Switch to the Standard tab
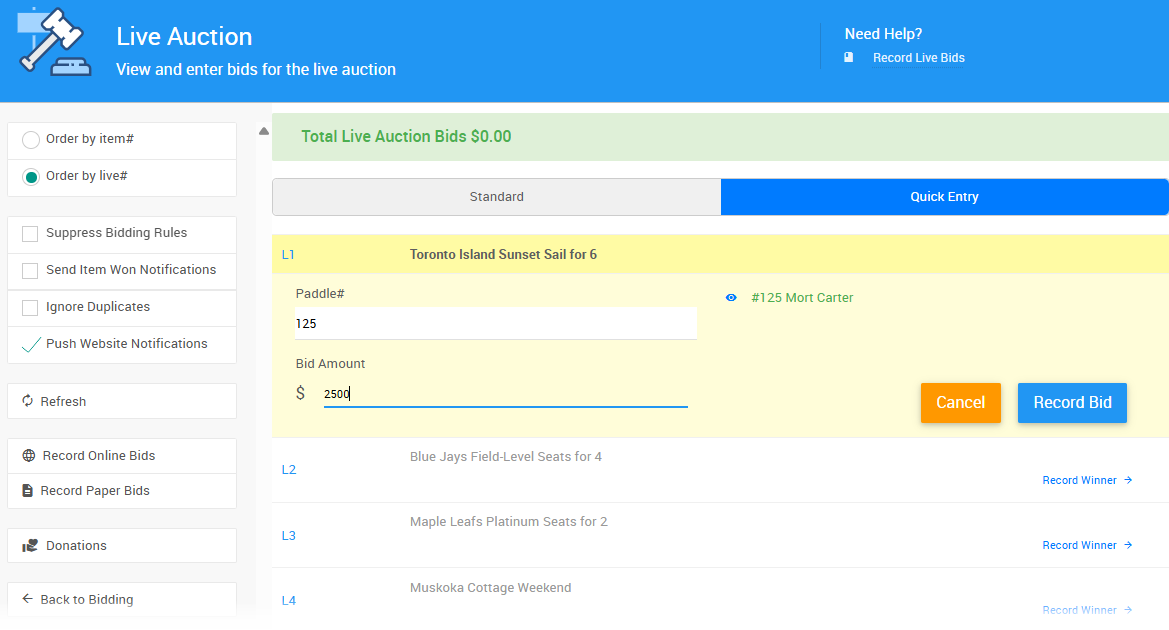The image size is (1169, 630). 497,197
